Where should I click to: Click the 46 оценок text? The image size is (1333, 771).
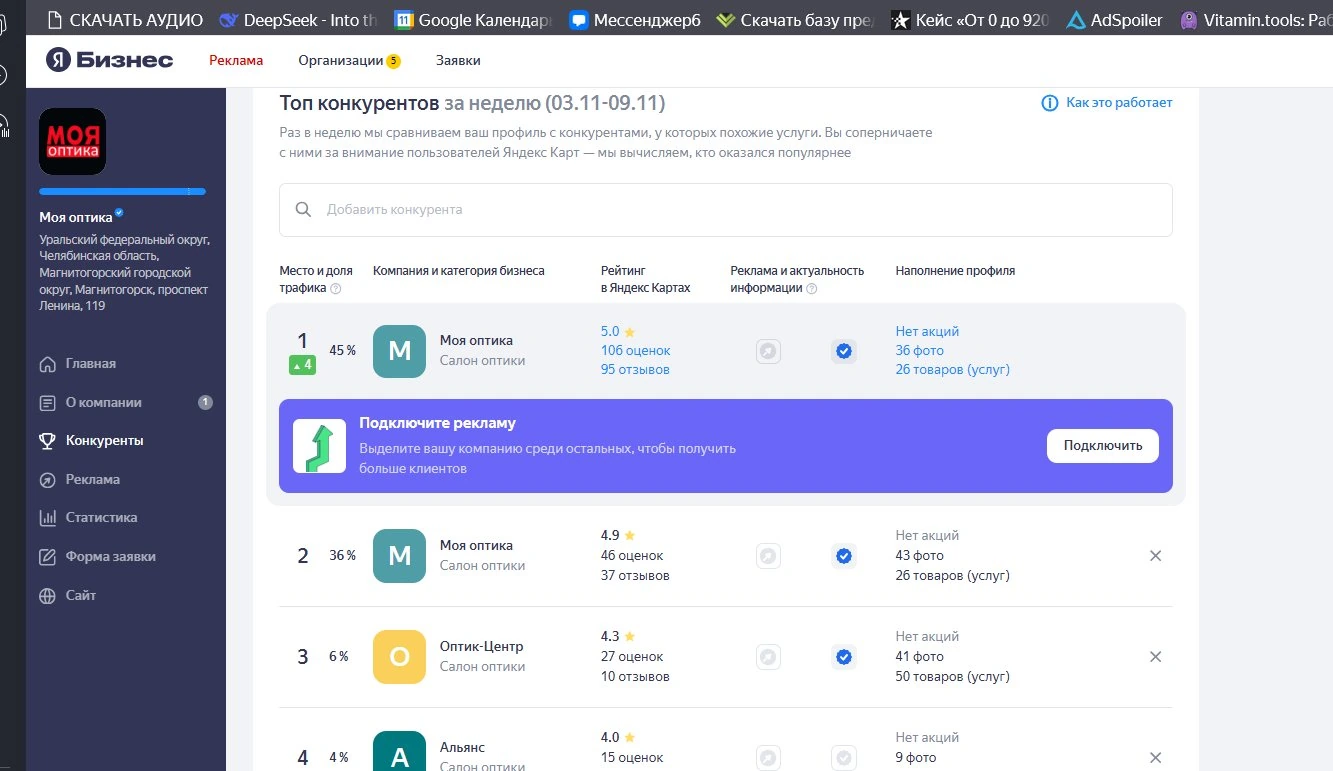tap(632, 556)
